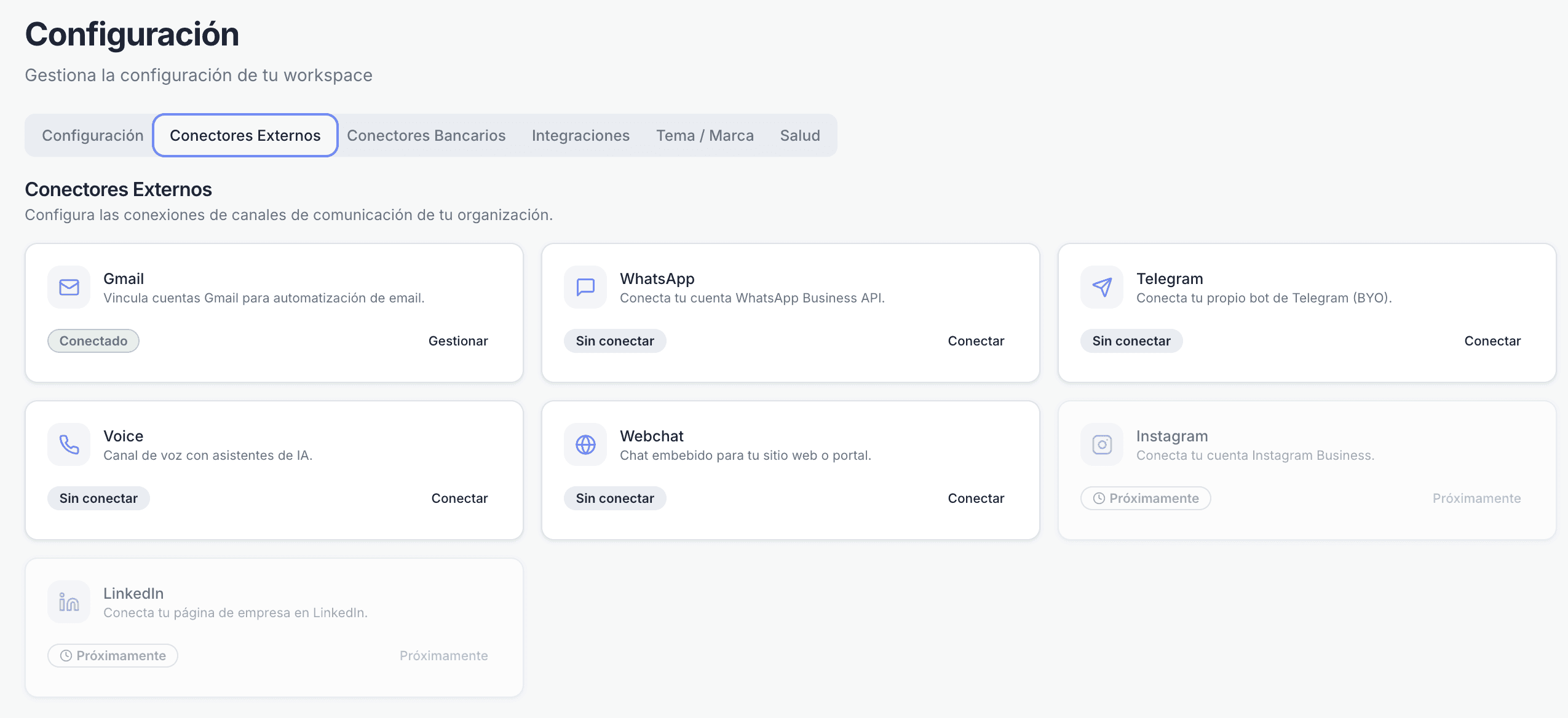1568x718 pixels.
Task: Click the Webchat globe icon
Action: pyautogui.click(x=585, y=444)
